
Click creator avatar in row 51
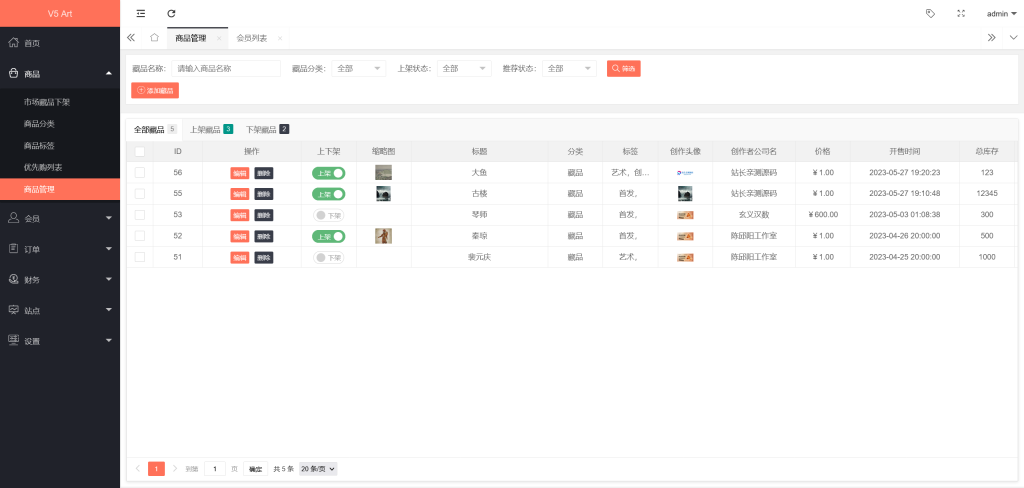[685, 257]
